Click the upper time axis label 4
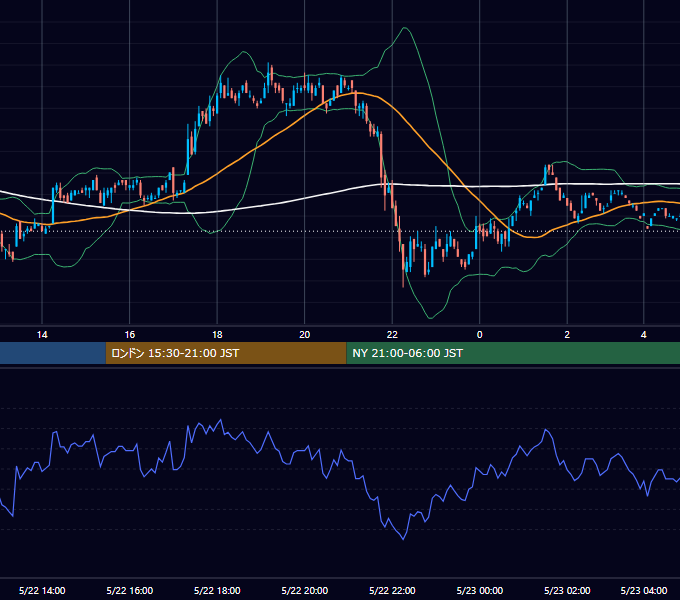The image size is (680, 600). point(644,335)
